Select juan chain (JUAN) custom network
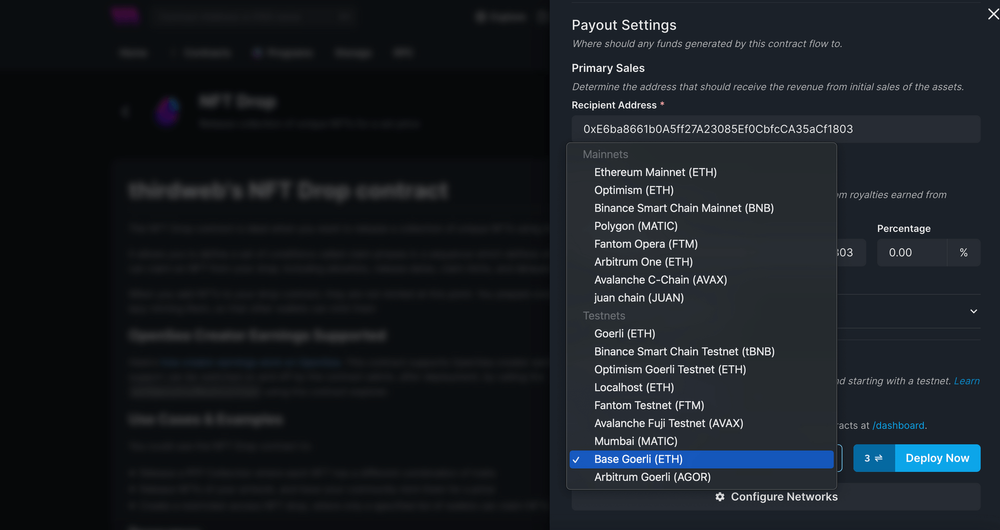 (640, 298)
